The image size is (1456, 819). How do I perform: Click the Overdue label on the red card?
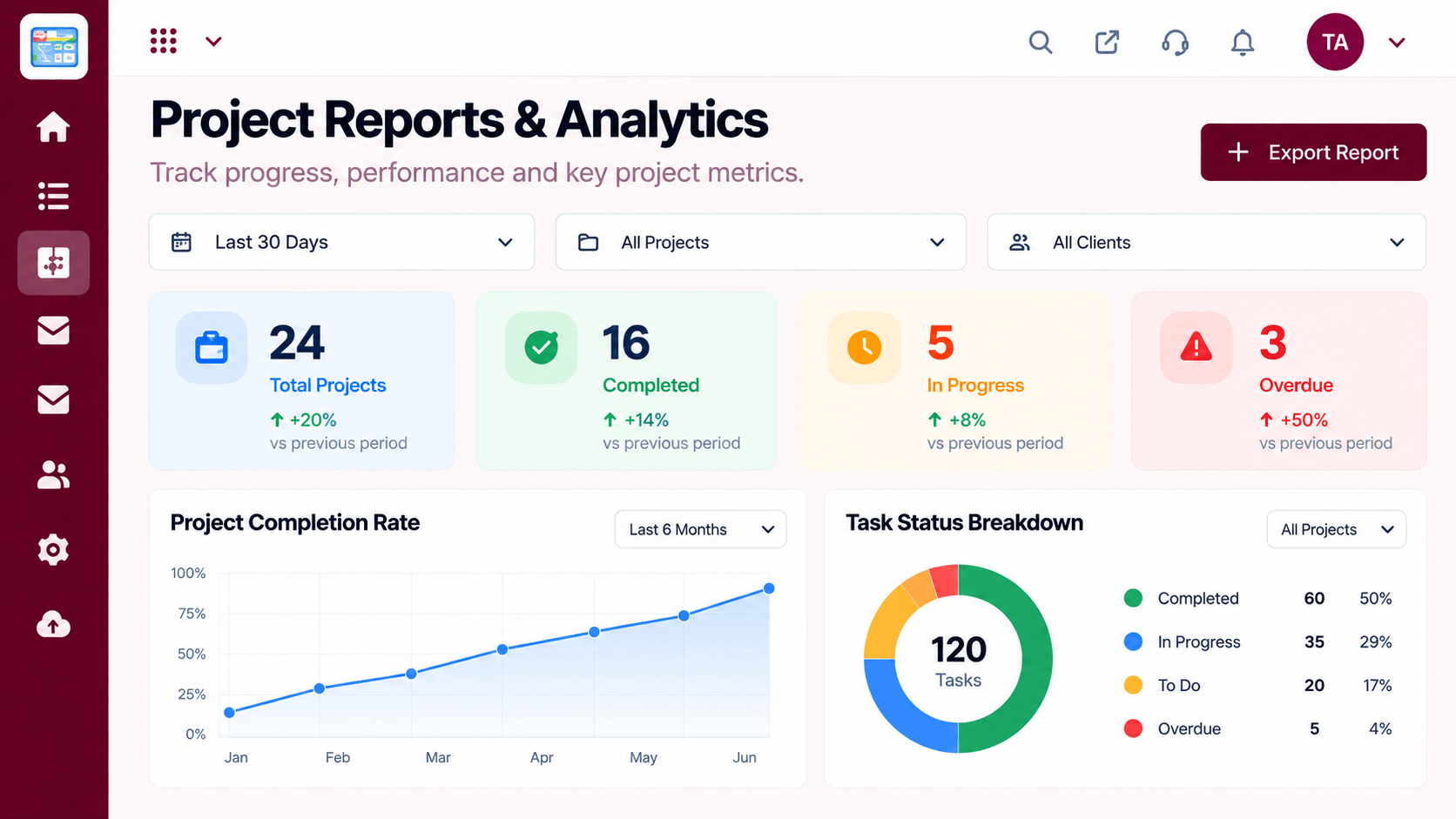pos(1296,385)
